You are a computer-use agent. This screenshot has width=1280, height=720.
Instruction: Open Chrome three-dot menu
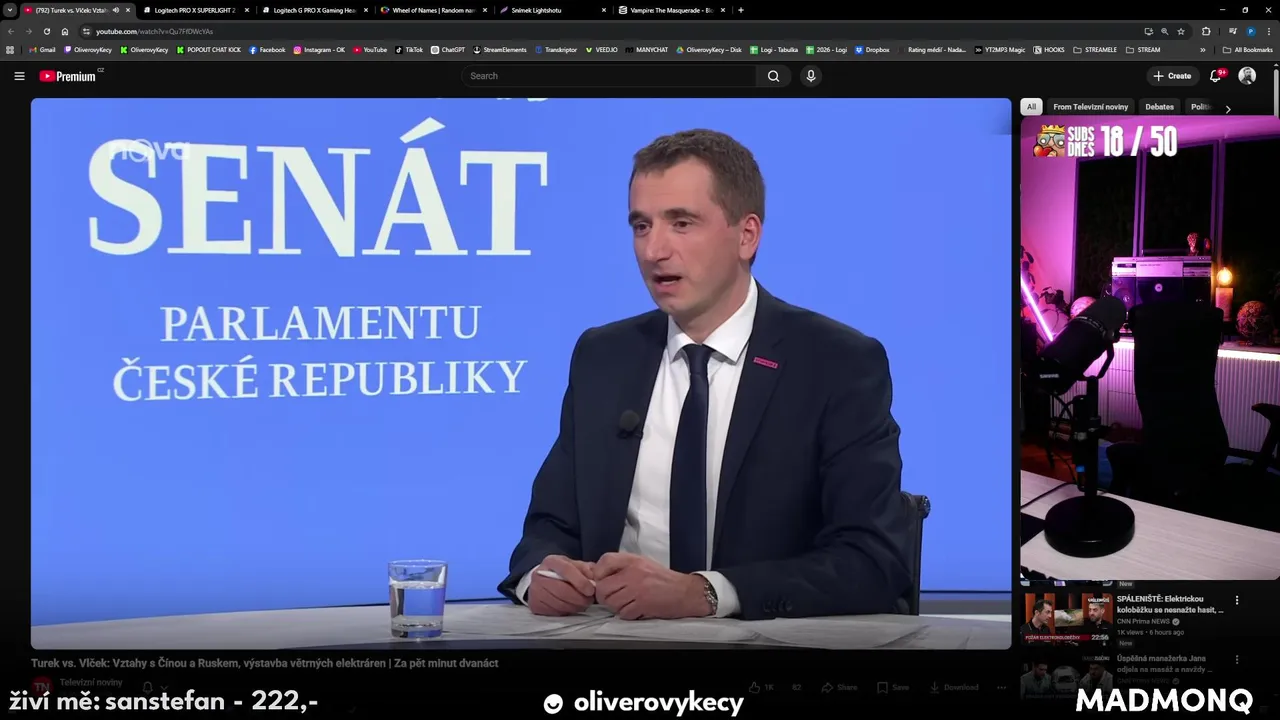coord(1269,31)
